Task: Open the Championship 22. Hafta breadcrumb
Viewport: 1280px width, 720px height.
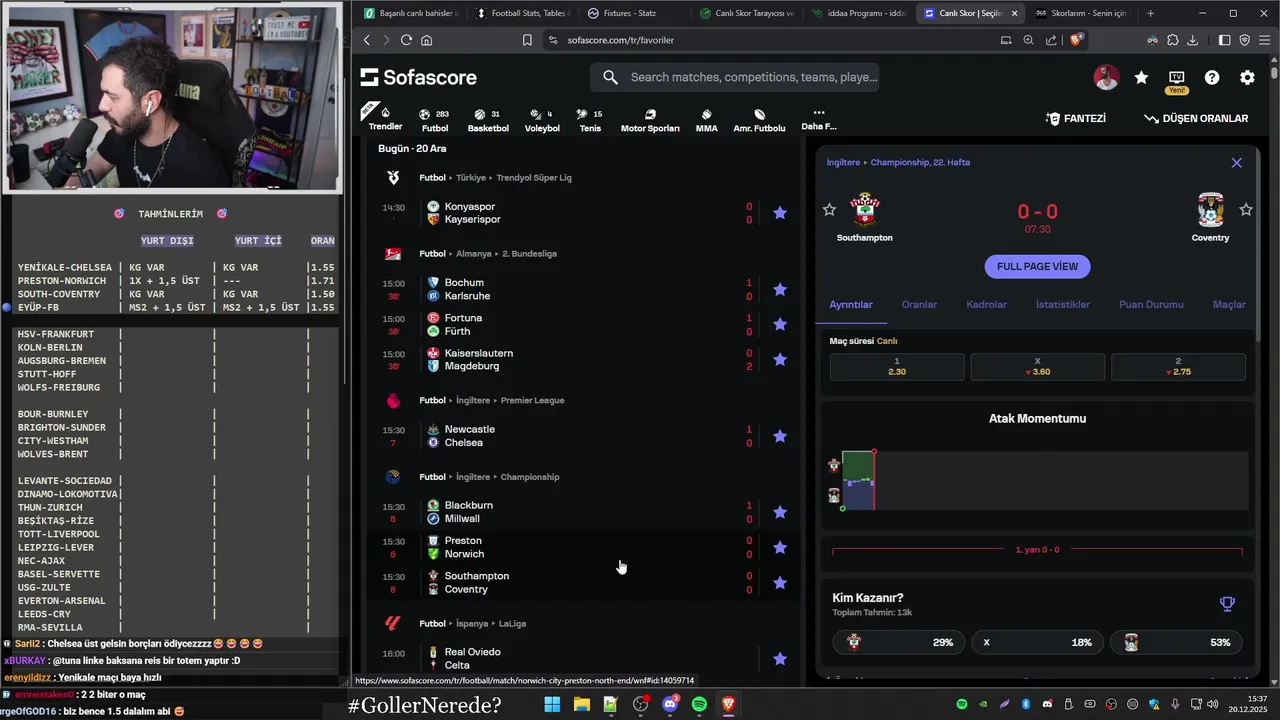Action: pyautogui.click(x=920, y=162)
